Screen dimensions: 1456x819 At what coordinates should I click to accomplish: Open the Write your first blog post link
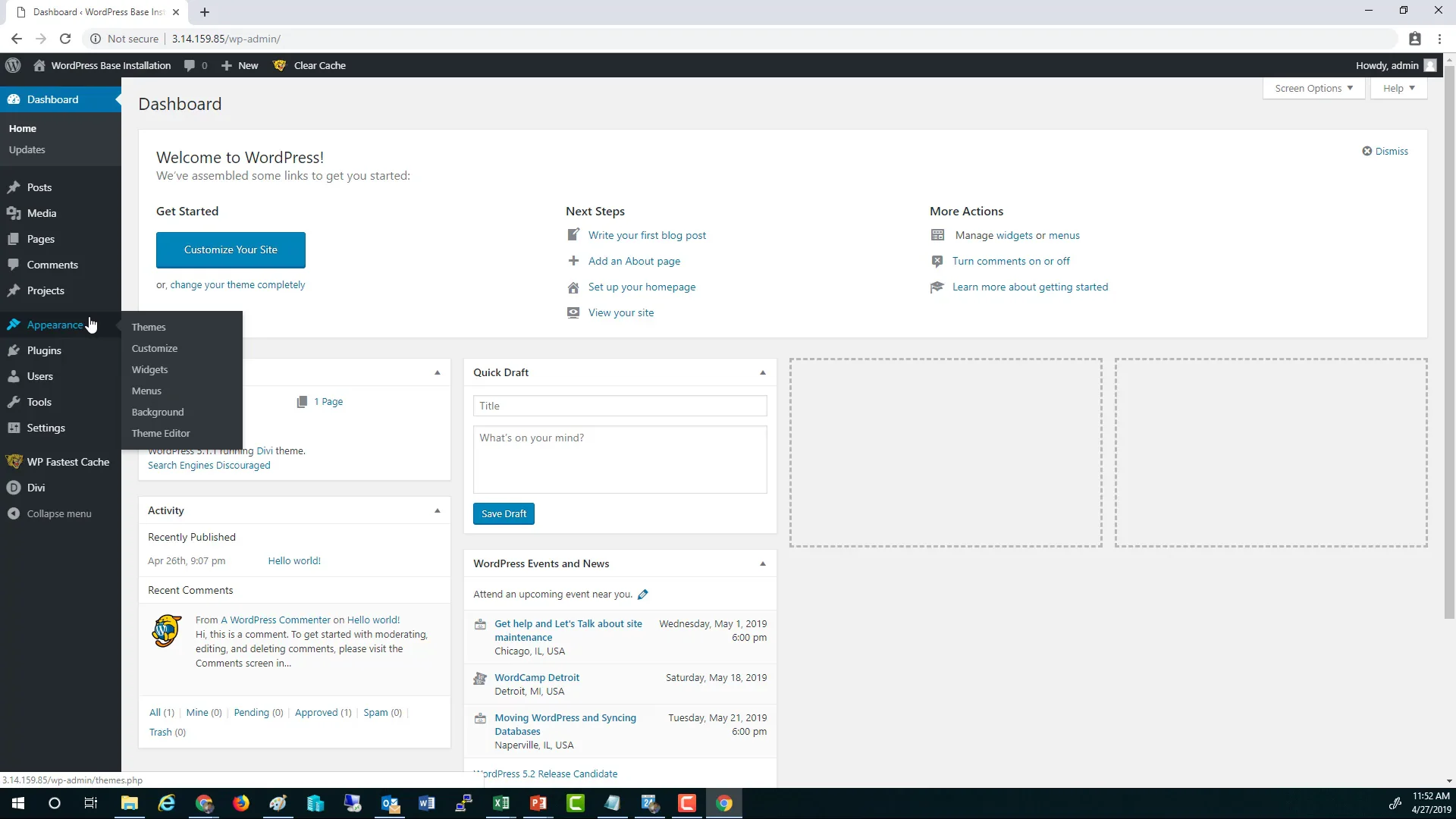tap(647, 235)
